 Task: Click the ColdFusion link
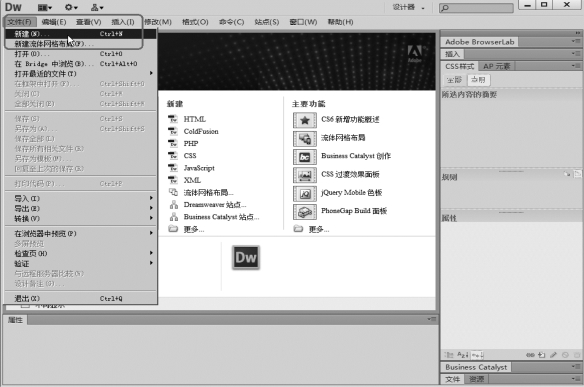201,131
